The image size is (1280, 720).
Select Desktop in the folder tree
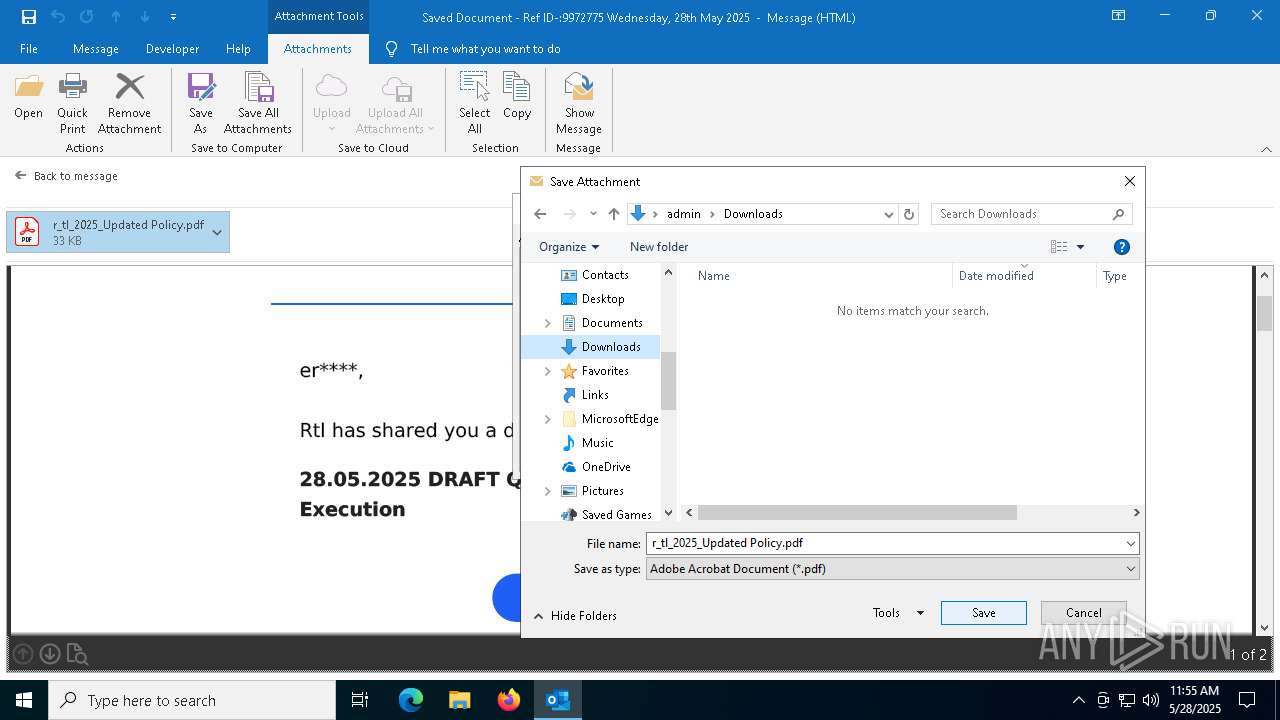tap(603, 299)
